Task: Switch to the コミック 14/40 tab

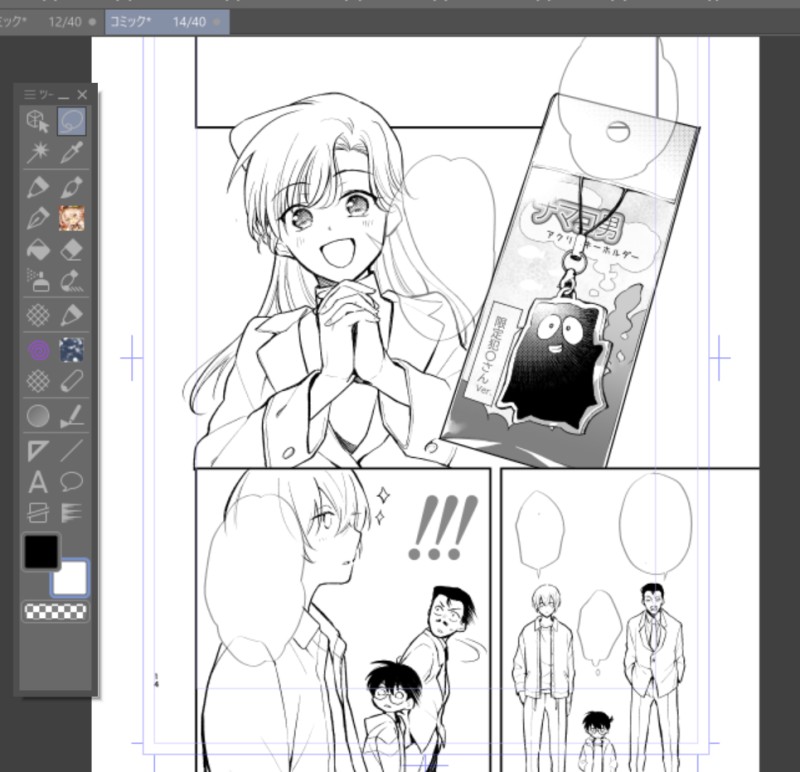Action: 167,22
